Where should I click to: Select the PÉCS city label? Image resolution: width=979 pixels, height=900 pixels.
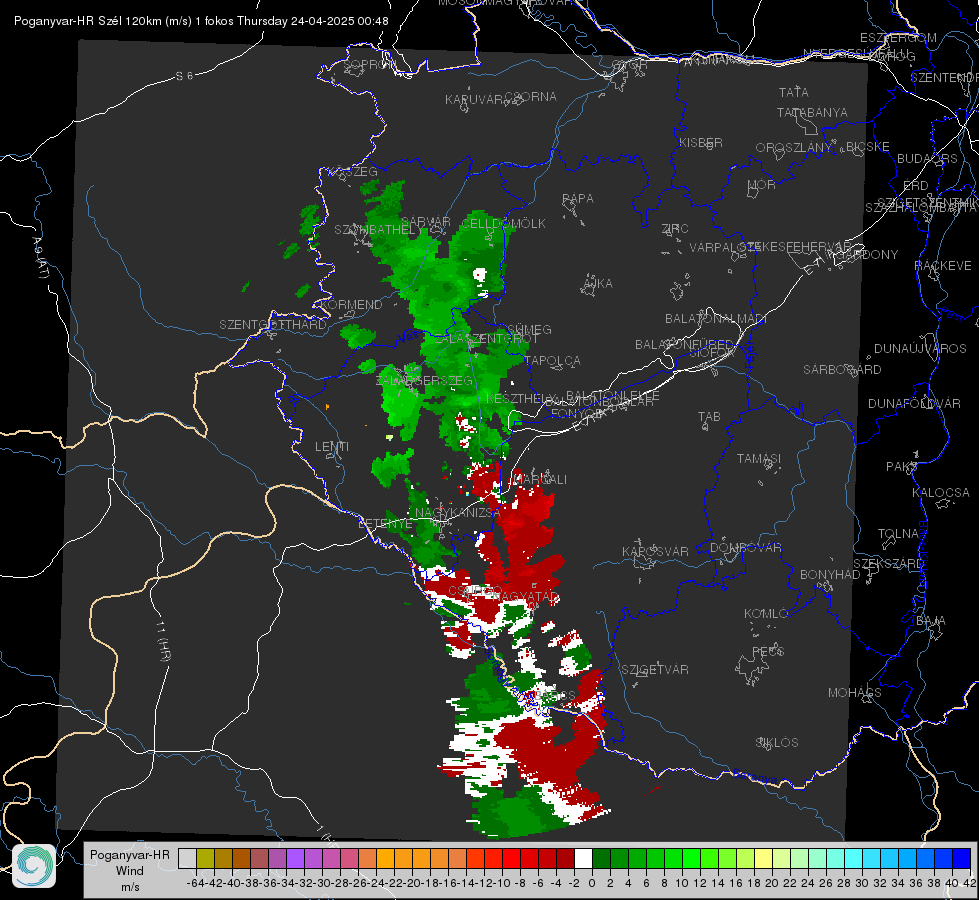767,651
